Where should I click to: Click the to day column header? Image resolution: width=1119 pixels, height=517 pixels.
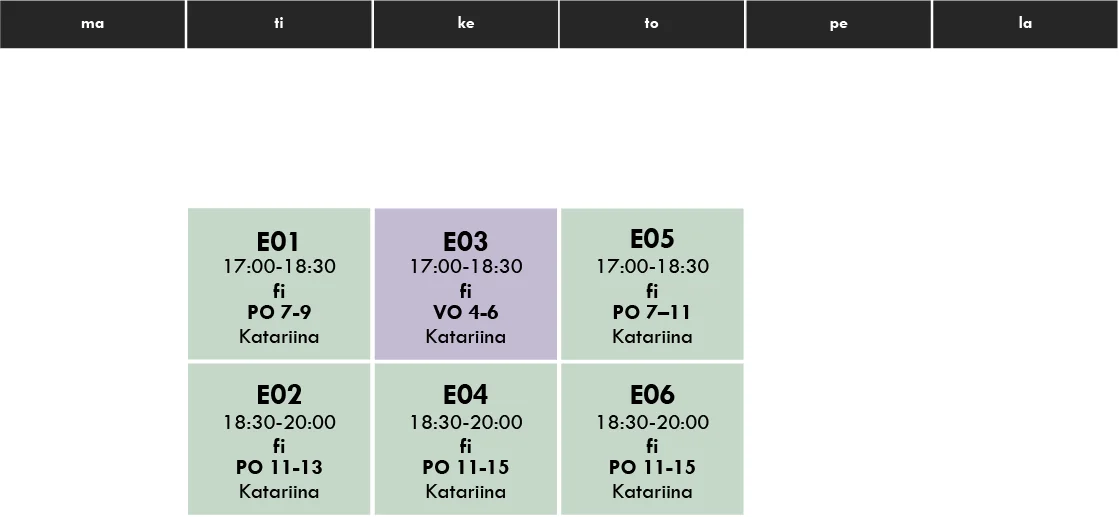[x=652, y=24]
